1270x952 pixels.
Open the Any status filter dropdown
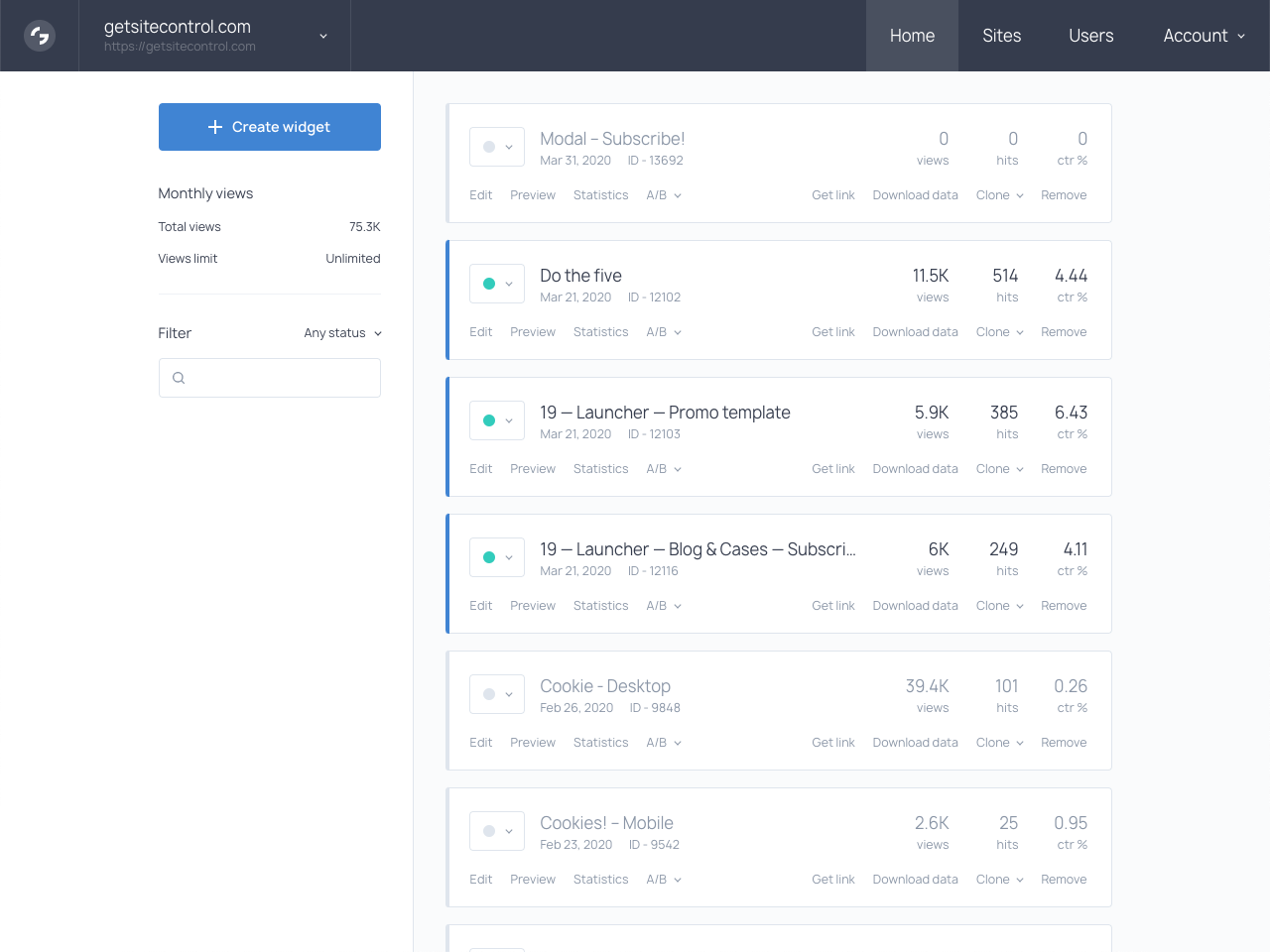342,333
